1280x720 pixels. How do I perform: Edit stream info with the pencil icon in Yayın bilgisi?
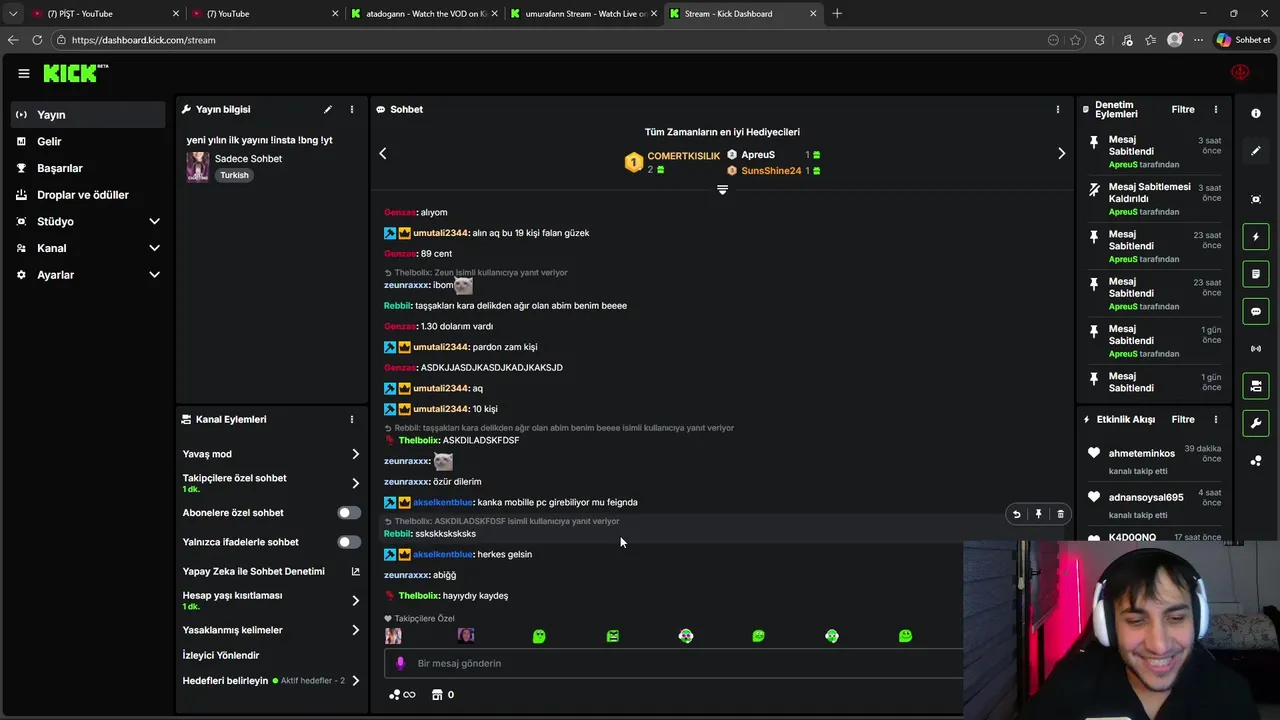(x=327, y=109)
